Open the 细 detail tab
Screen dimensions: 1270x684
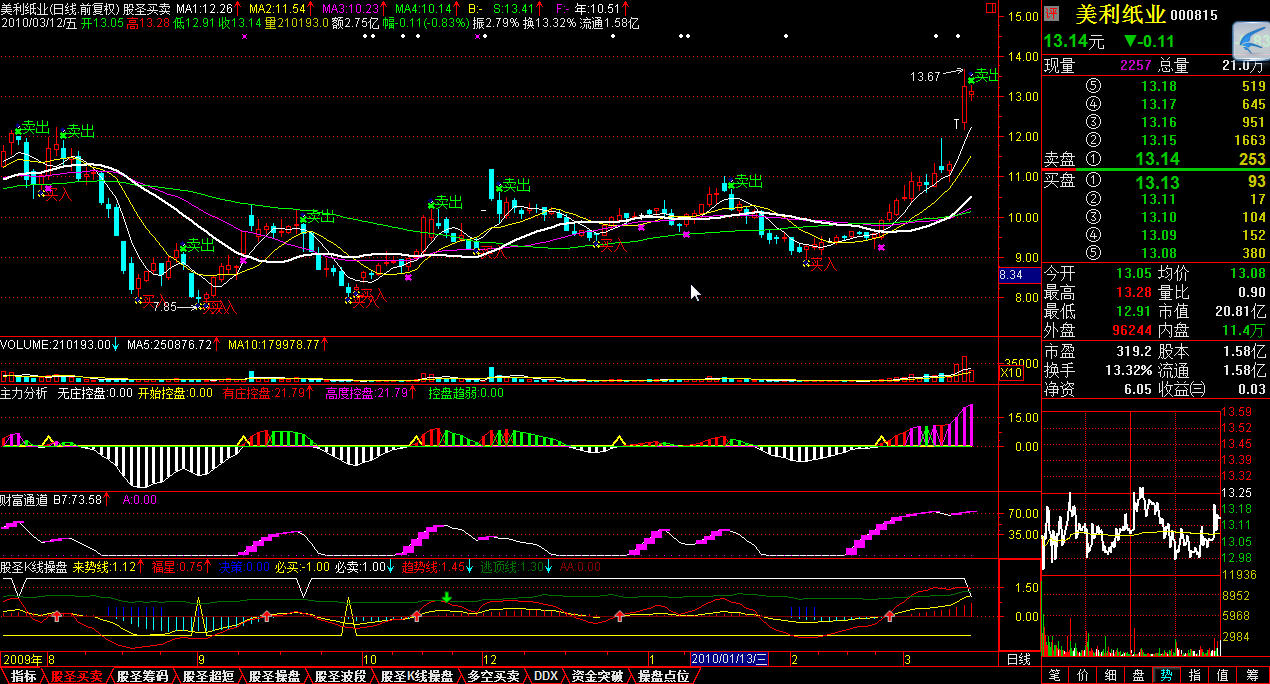[1110, 676]
